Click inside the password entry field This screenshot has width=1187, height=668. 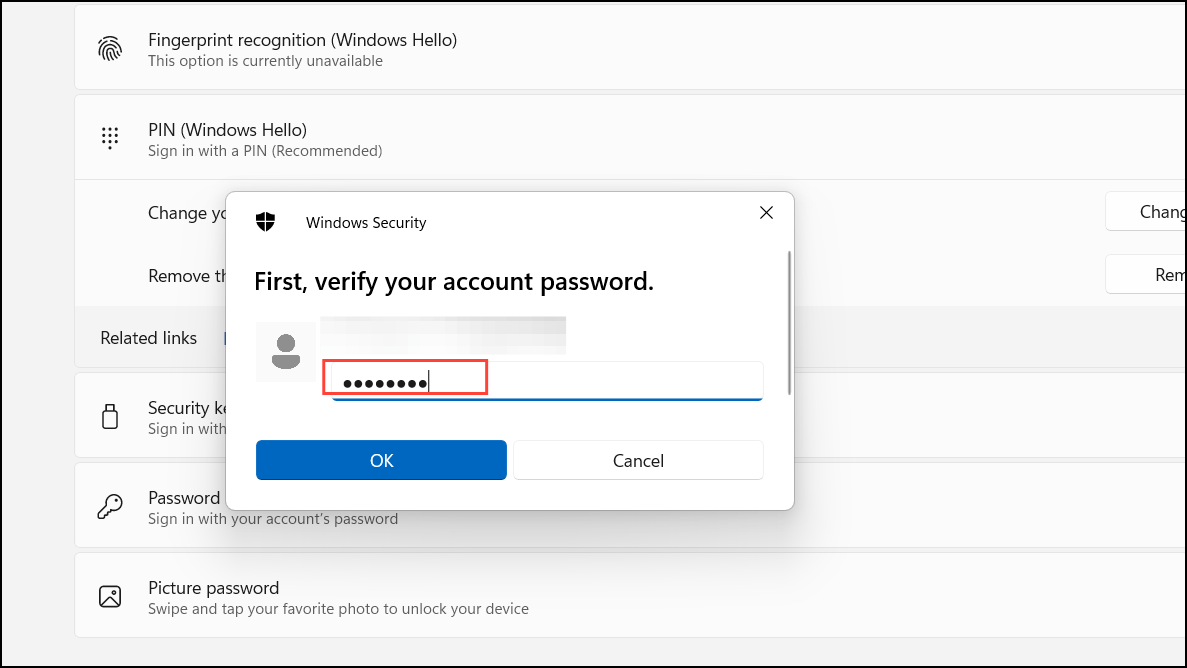(405, 378)
